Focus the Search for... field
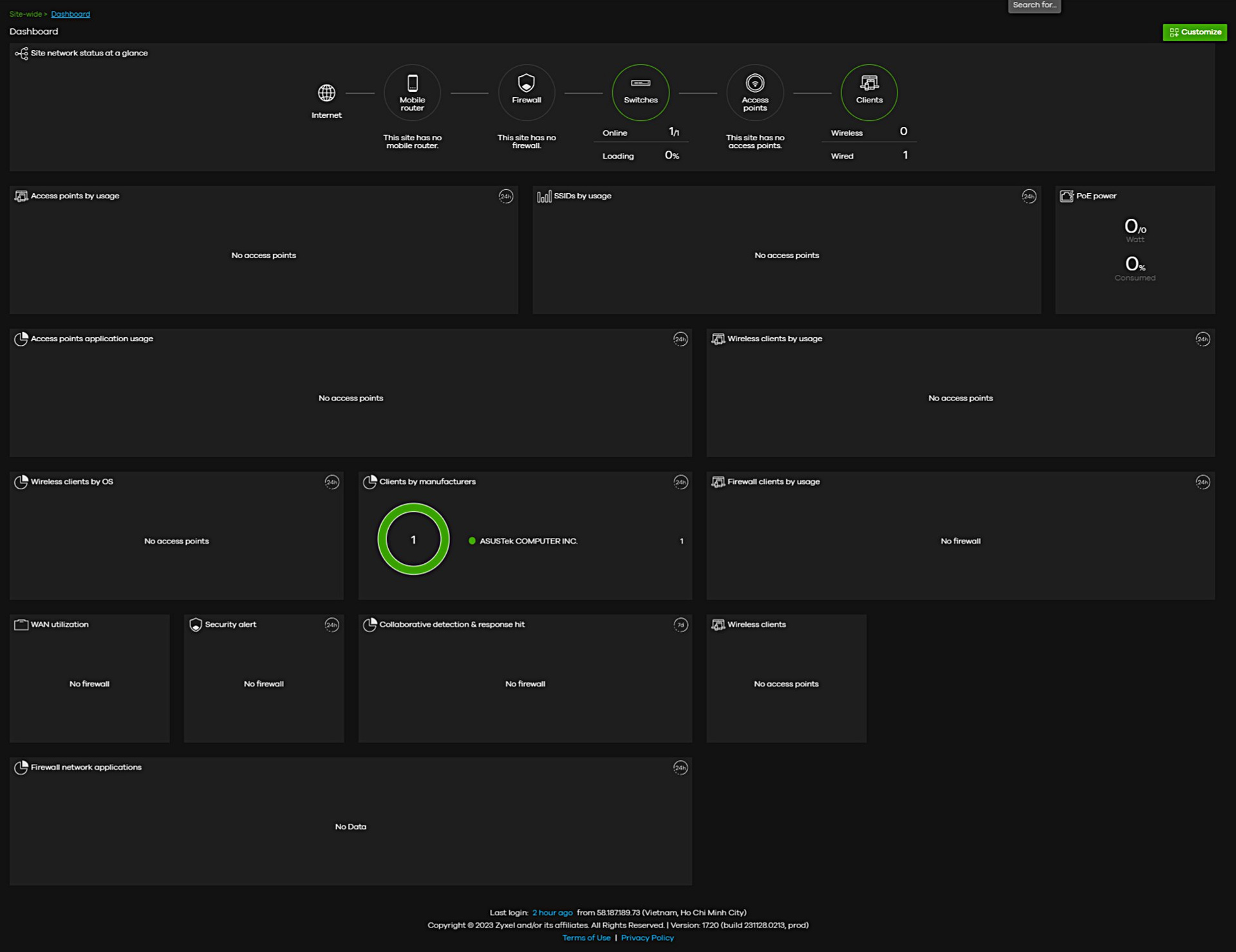This screenshot has width=1236, height=952. [1035, 6]
